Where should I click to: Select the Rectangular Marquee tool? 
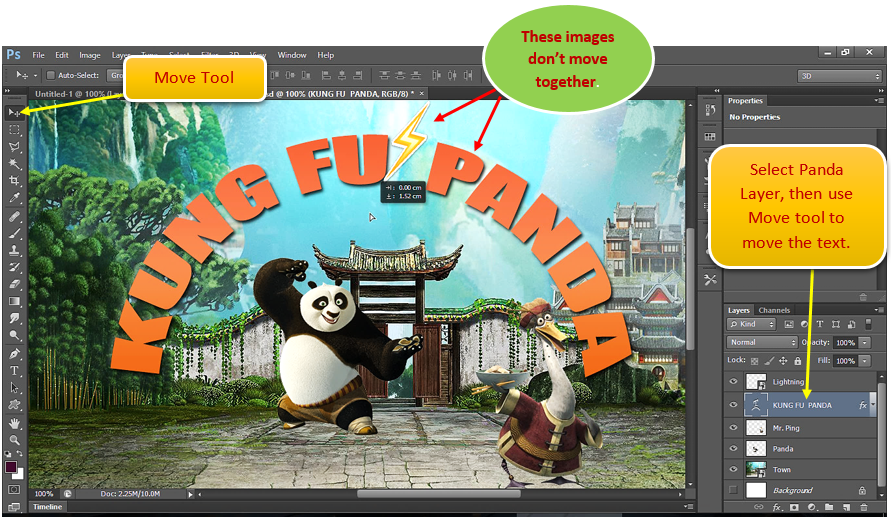14,130
